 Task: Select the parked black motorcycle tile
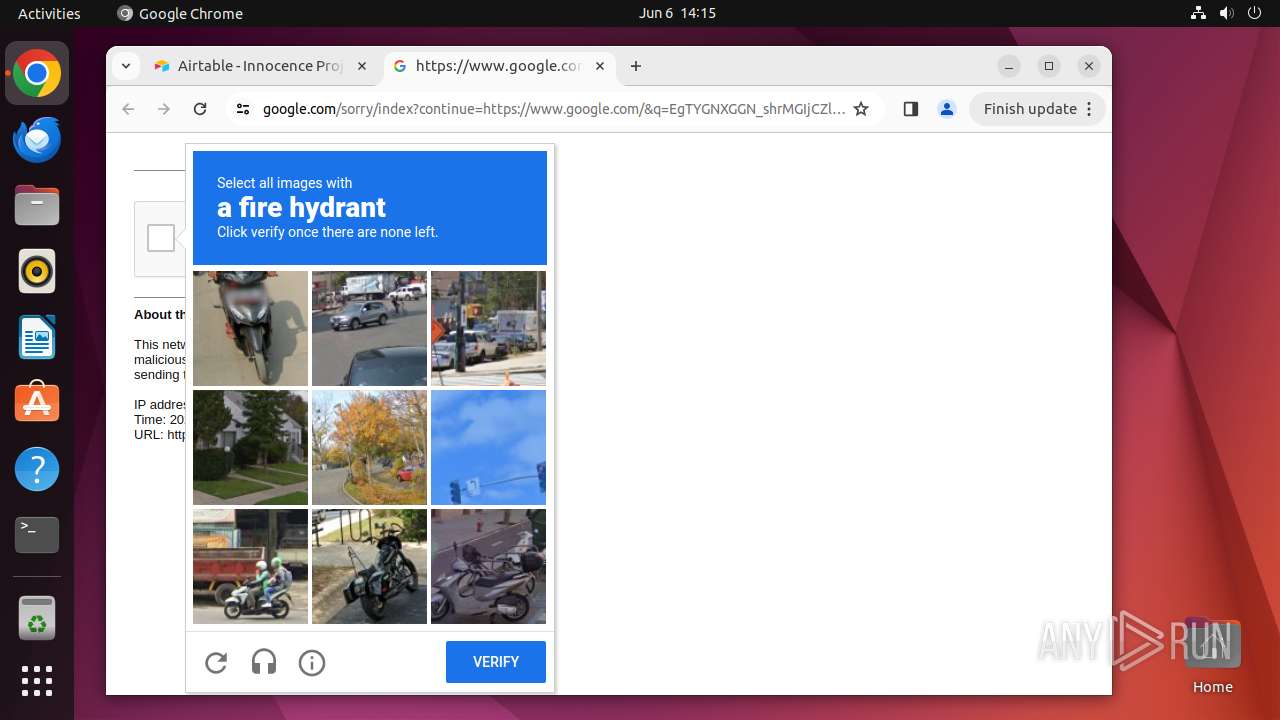(x=369, y=566)
